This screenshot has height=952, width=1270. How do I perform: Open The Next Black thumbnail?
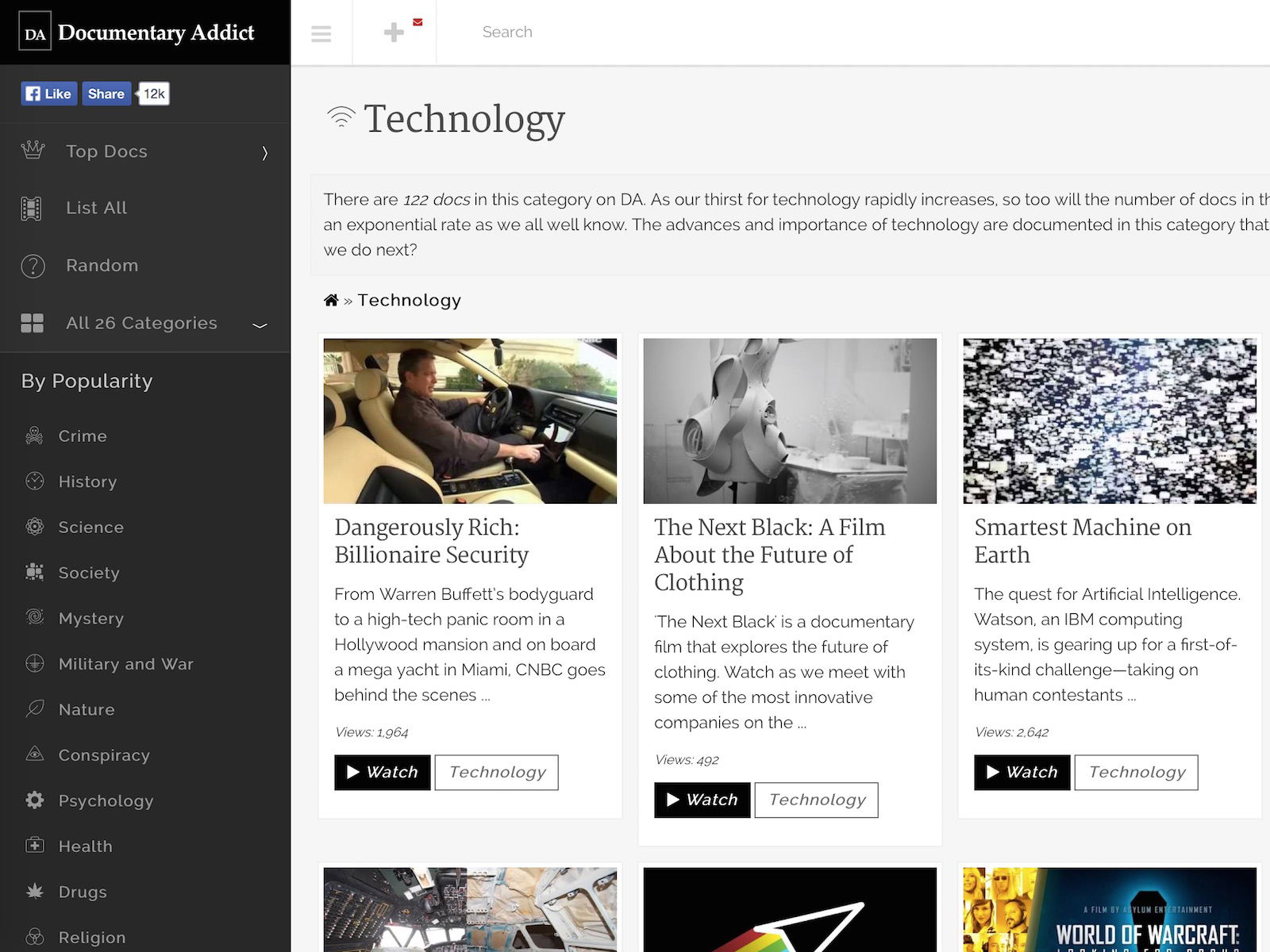(x=790, y=420)
